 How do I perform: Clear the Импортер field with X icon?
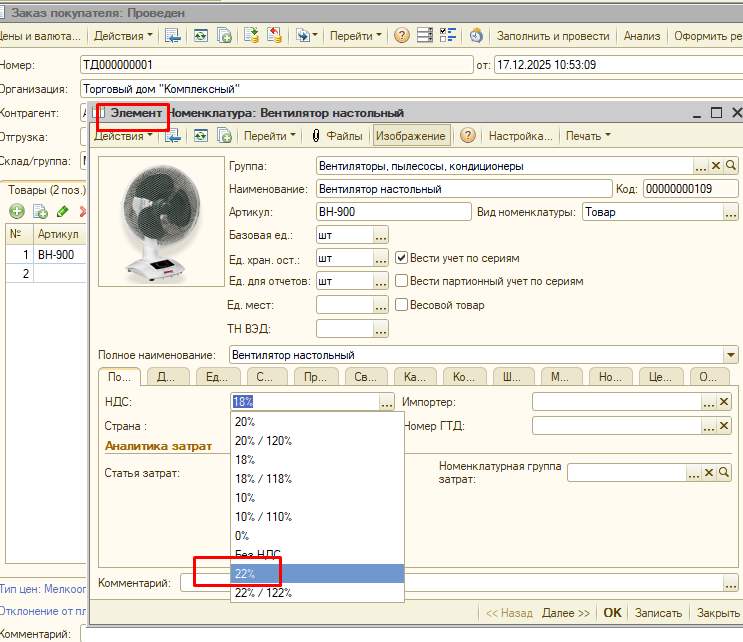click(725, 402)
